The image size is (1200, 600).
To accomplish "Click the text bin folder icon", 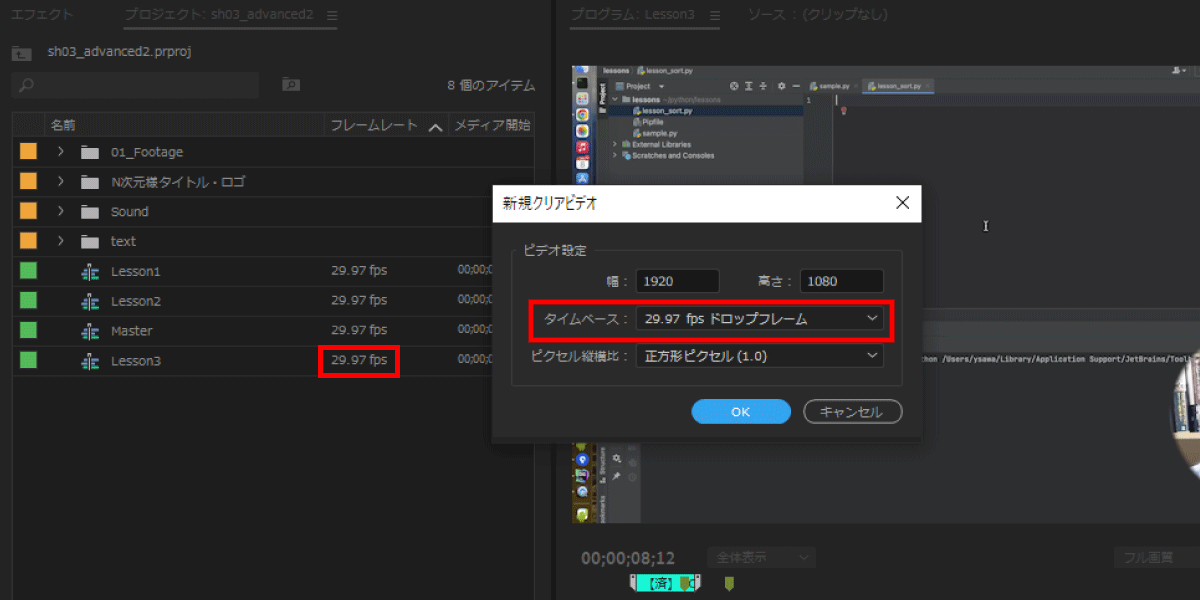I will (90, 242).
